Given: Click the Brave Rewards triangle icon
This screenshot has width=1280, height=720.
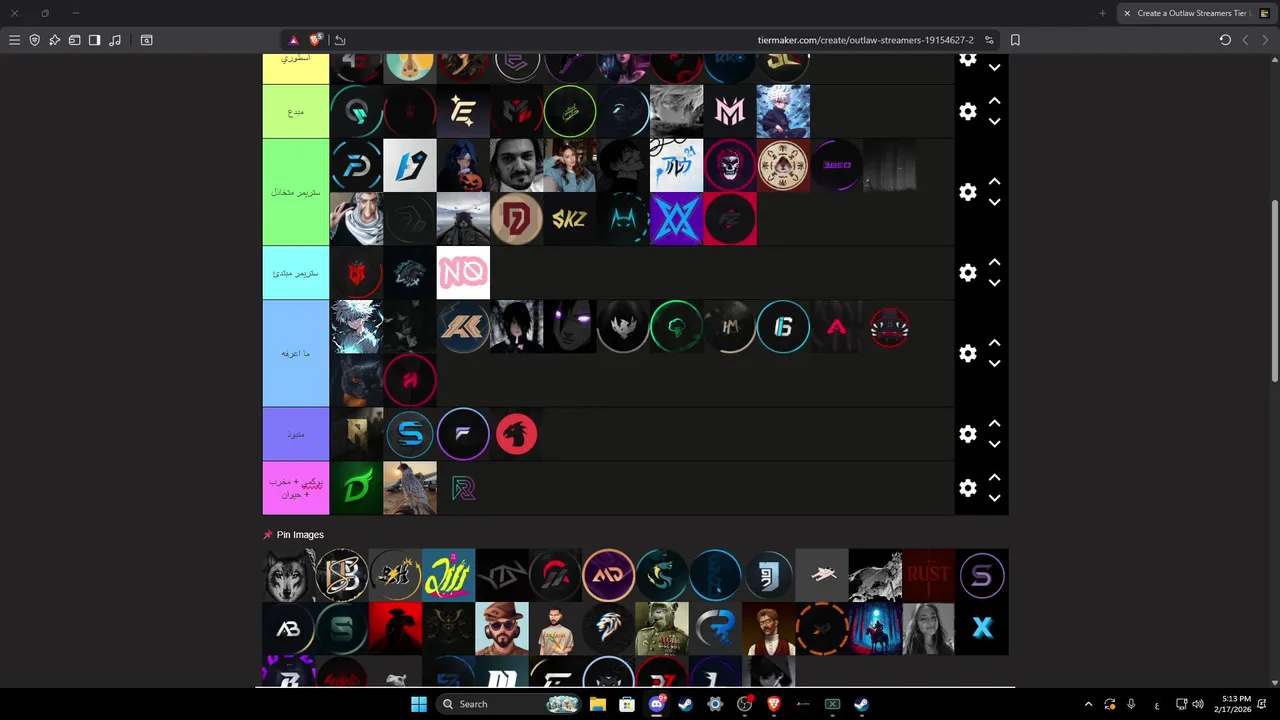Looking at the screenshot, I should 293,40.
